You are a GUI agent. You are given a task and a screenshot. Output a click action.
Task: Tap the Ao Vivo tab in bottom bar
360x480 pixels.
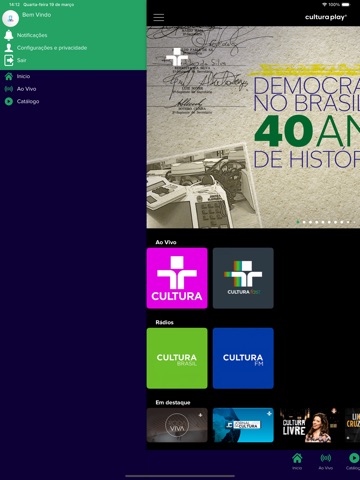[x=326, y=462]
